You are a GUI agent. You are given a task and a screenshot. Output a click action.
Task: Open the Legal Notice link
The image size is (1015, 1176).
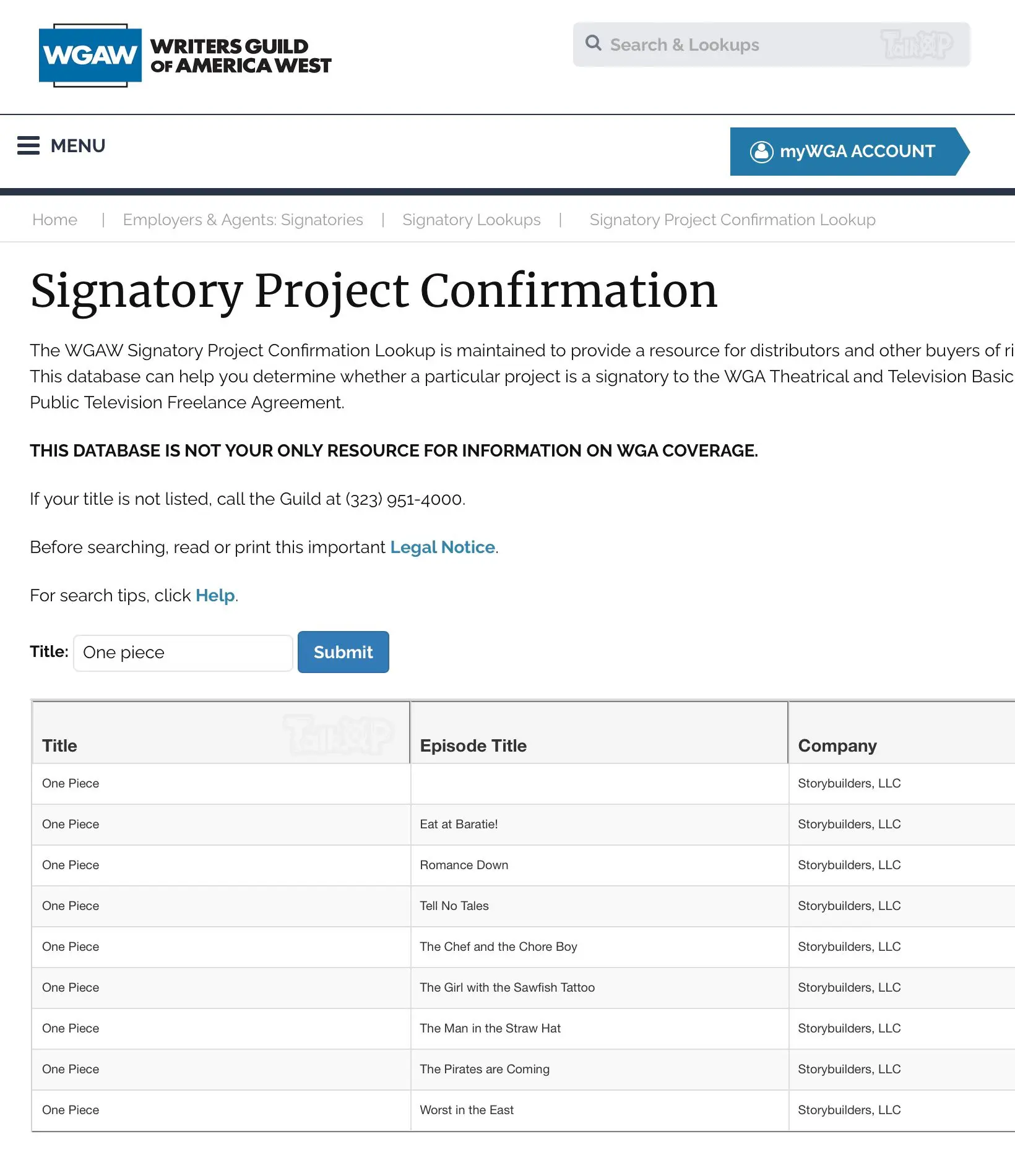443,547
